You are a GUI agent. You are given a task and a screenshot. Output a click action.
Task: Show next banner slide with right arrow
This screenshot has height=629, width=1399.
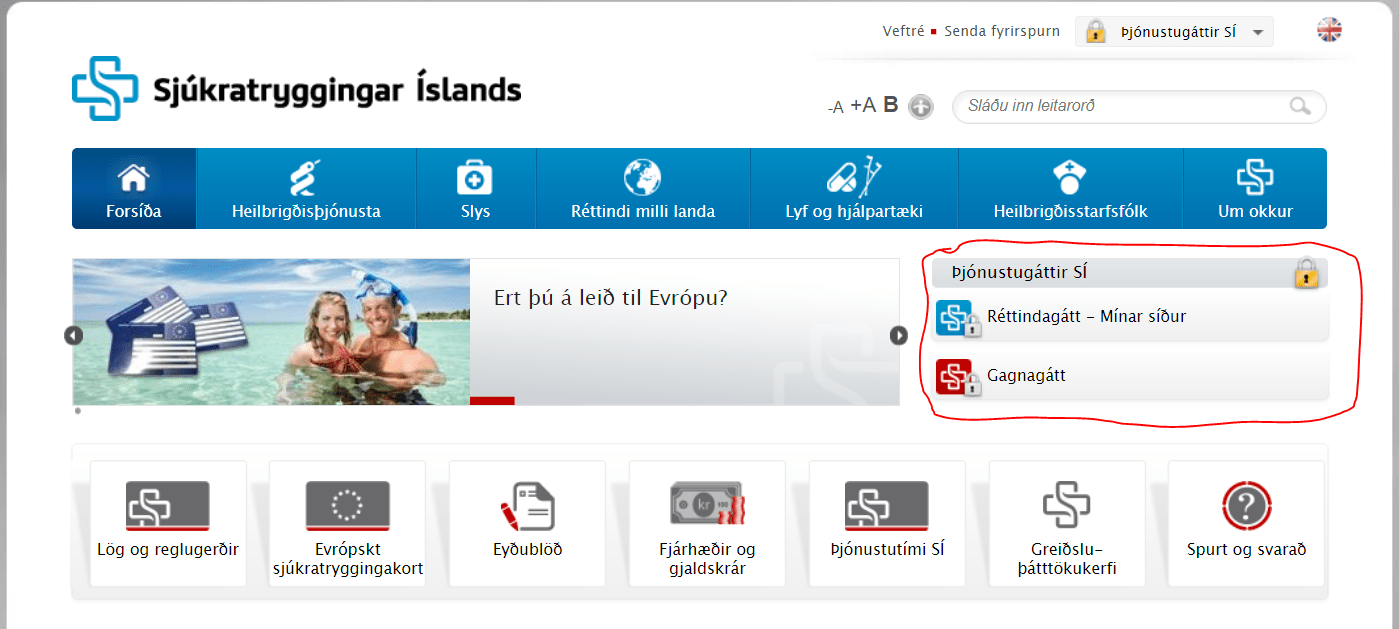tap(899, 335)
